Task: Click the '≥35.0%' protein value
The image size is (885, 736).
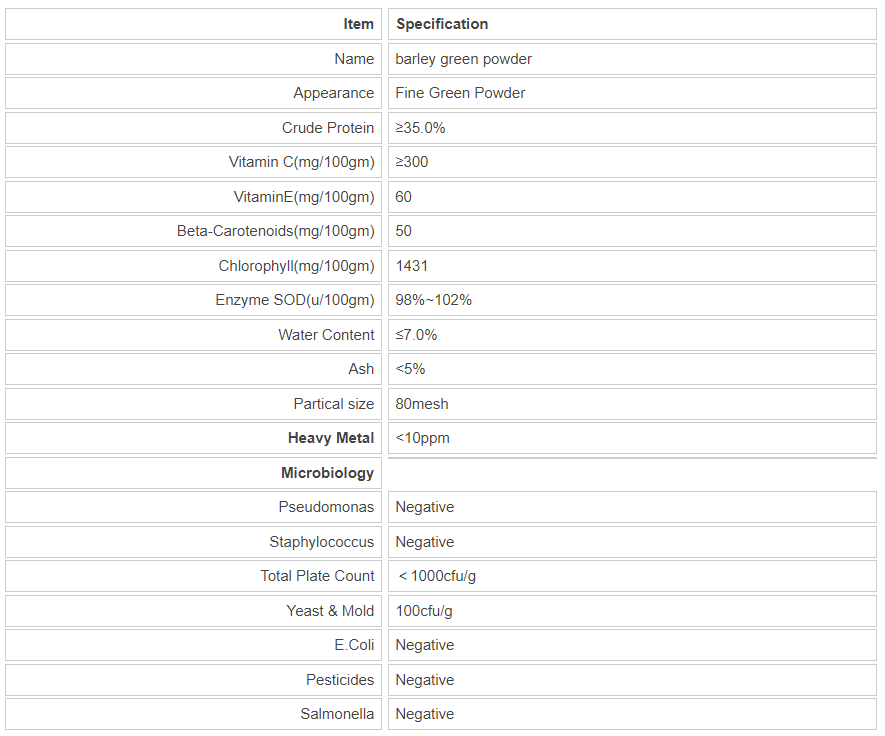Action: pos(420,128)
